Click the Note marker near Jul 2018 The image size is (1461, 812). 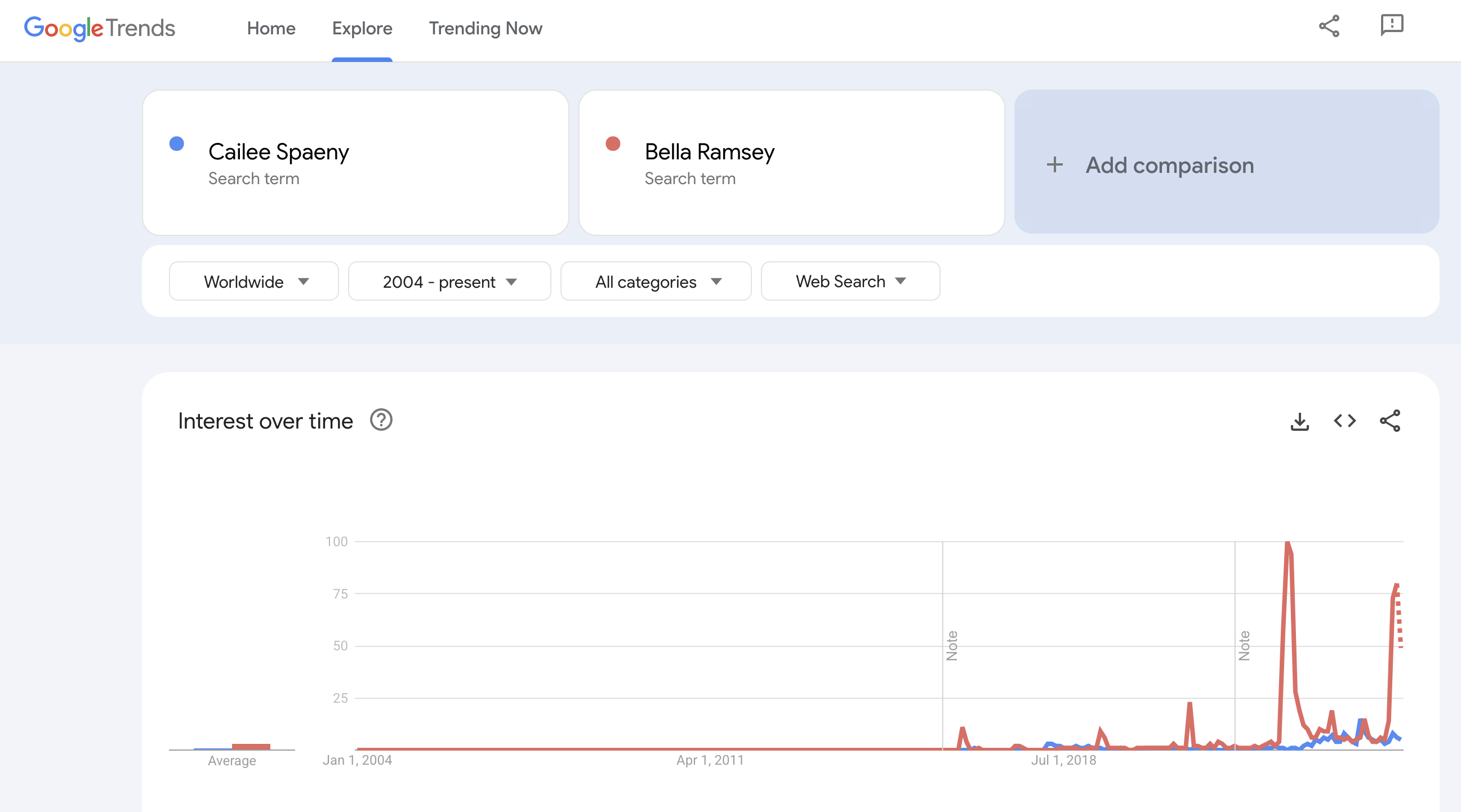pos(952,645)
